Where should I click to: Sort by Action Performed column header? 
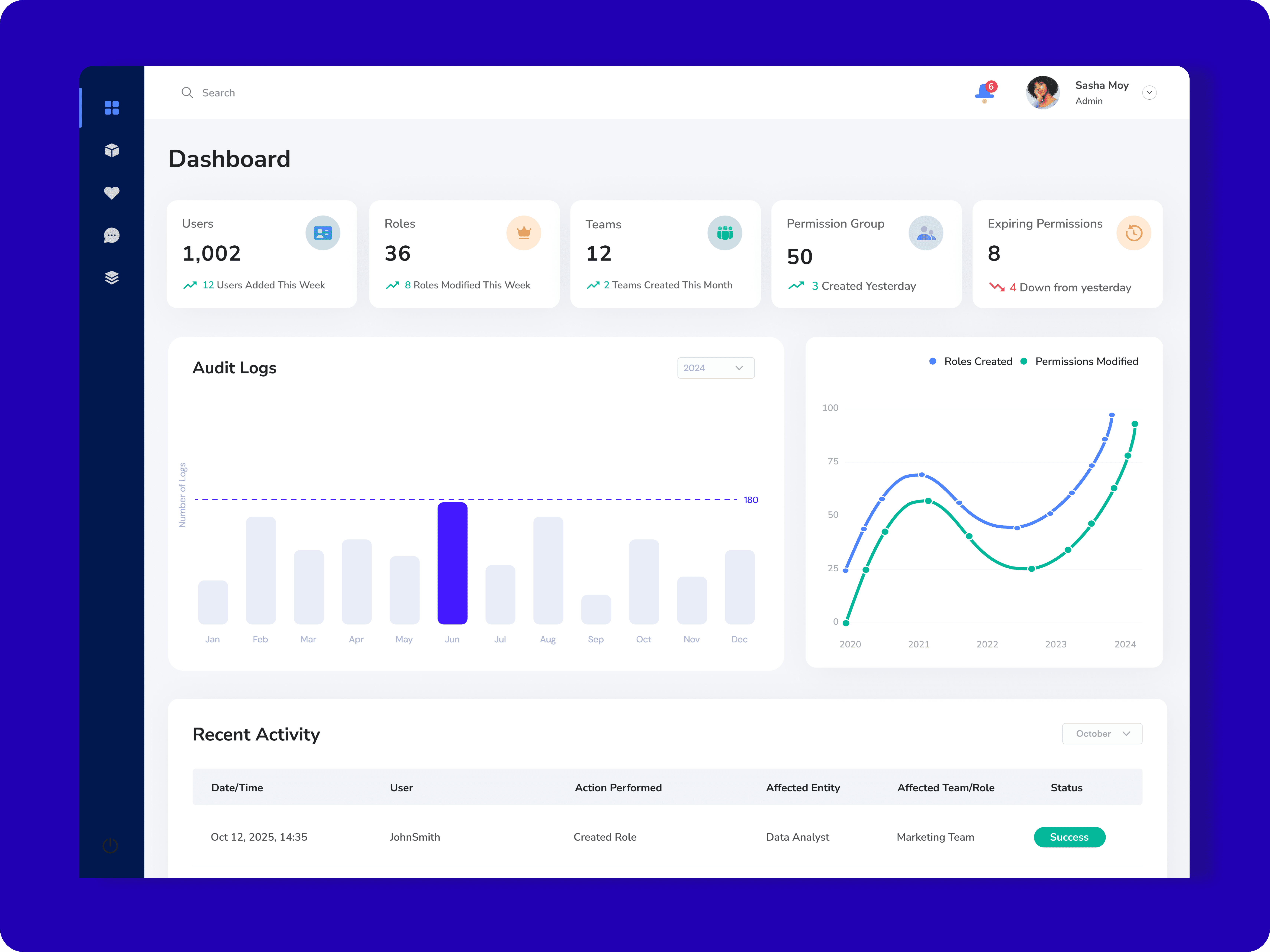pyautogui.click(x=618, y=788)
